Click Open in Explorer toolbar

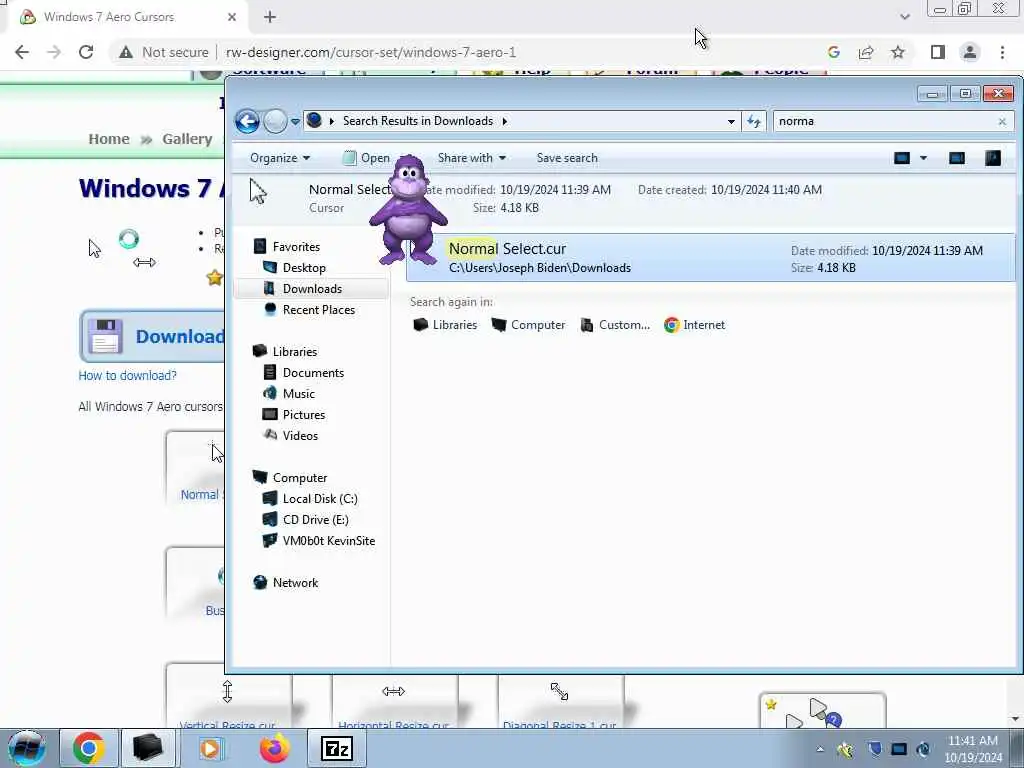pyautogui.click(x=367, y=158)
